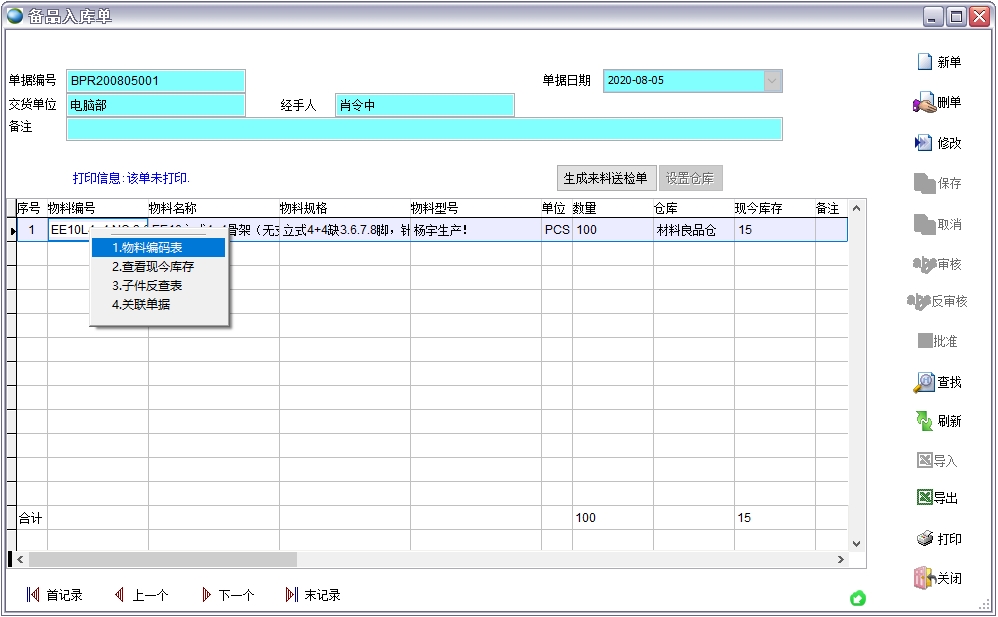Go to 首记录 (first record)
The height and width of the screenshot is (617, 998).
click(x=54, y=595)
